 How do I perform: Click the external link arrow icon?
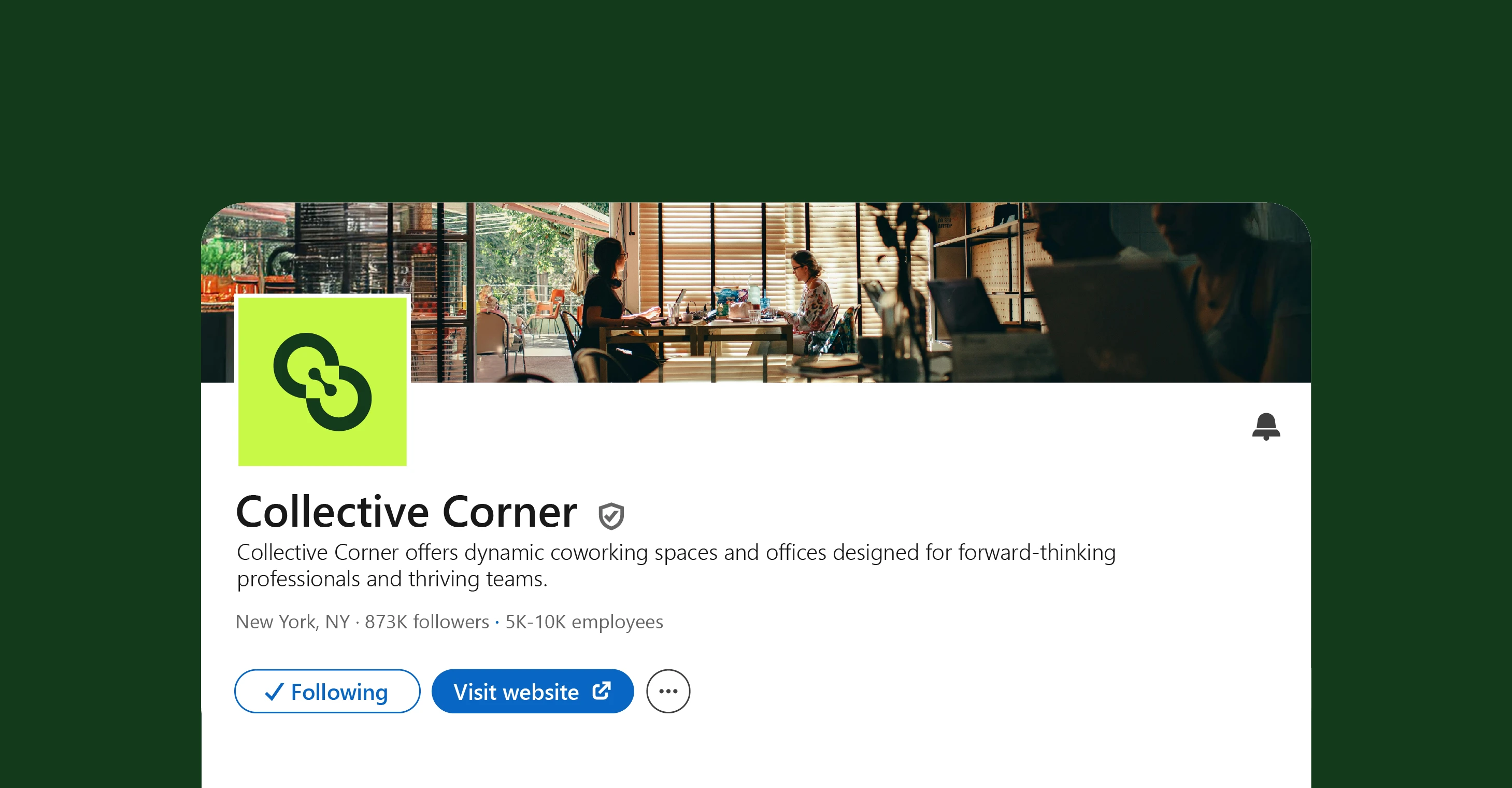click(x=601, y=691)
